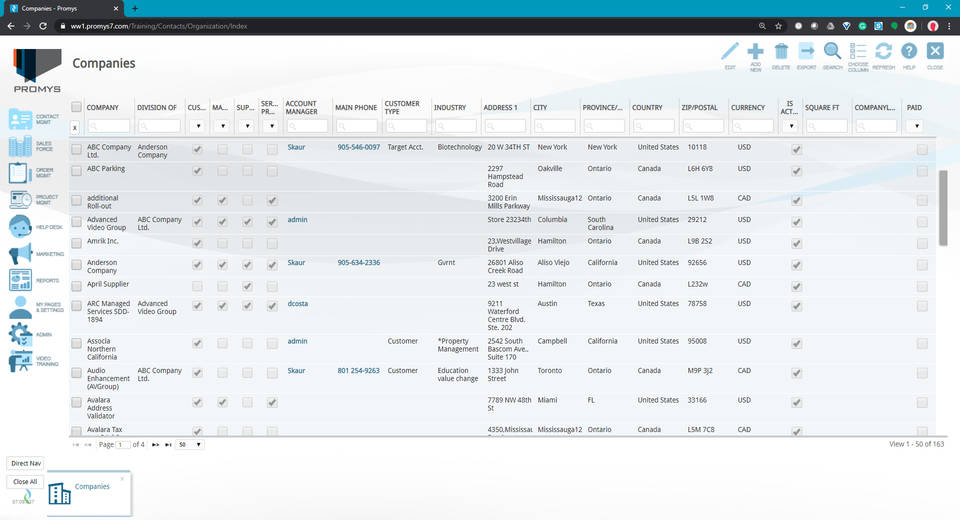The image size is (960, 520).
Task: Toggle Is Active checkbox for ABC Parking
Action: pyautogui.click(x=797, y=171)
